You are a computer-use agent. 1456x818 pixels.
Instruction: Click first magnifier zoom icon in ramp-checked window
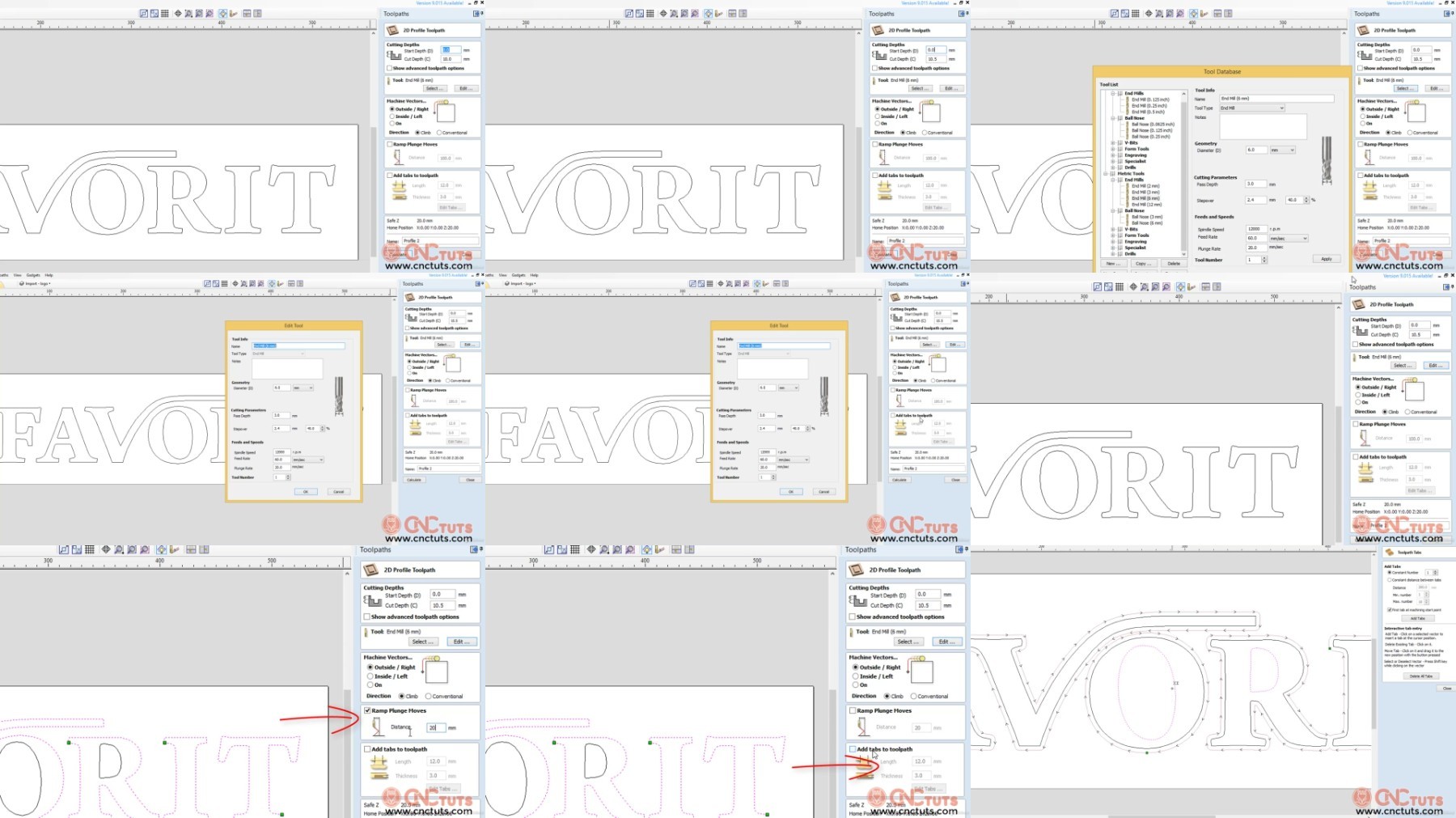pos(119,550)
